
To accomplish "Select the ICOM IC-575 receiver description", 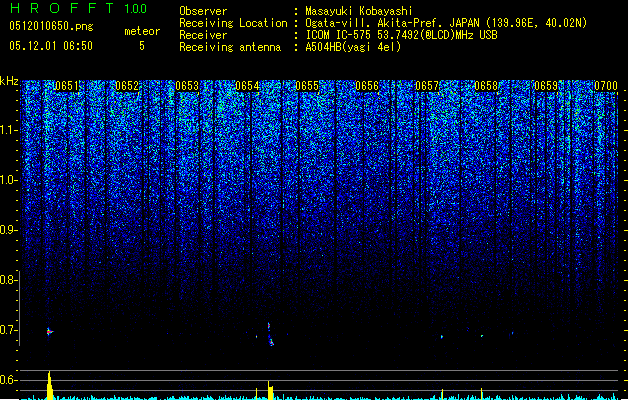I will click(x=401, y=35).
